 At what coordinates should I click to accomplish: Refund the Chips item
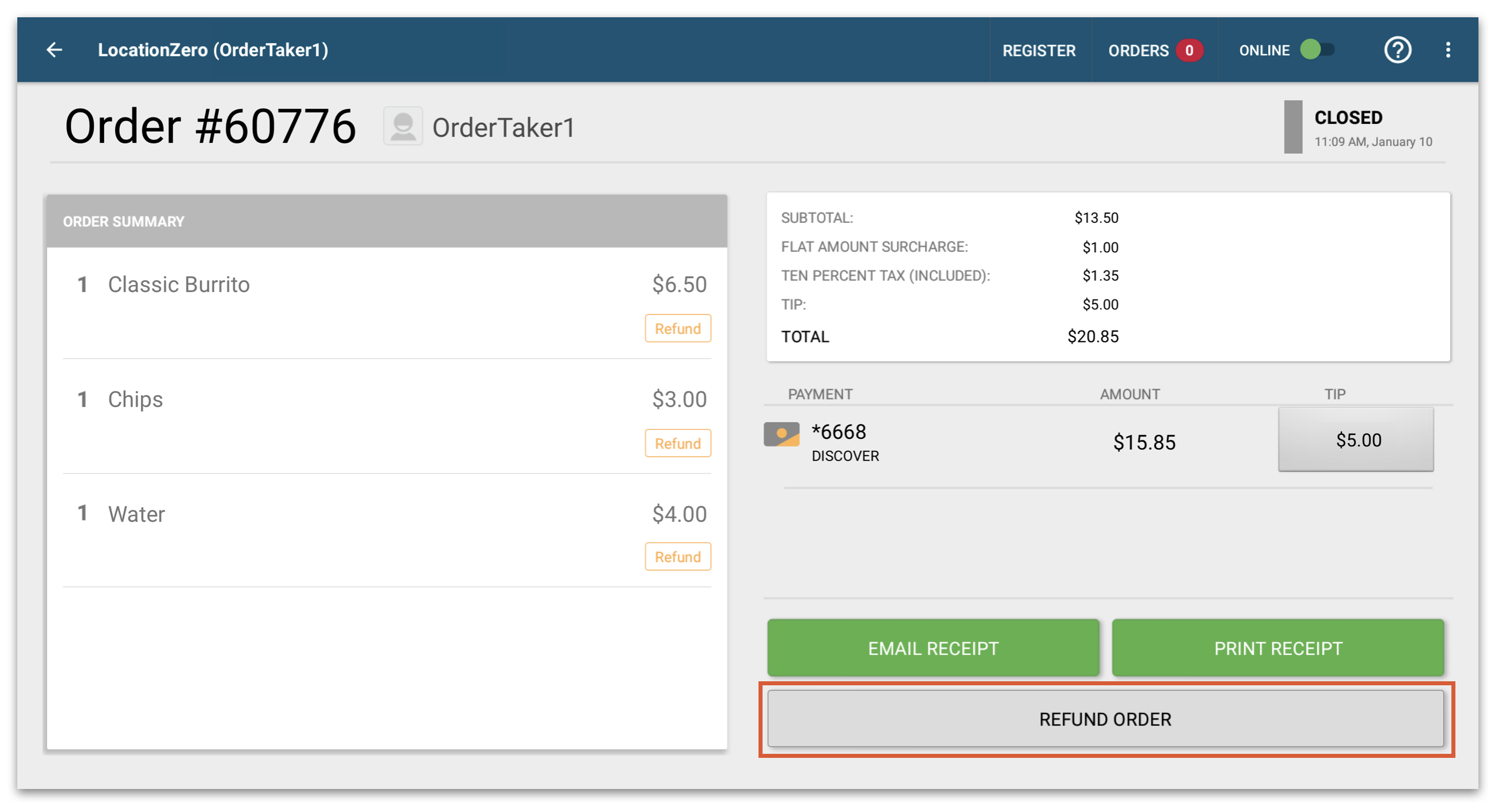click(677, 443)
